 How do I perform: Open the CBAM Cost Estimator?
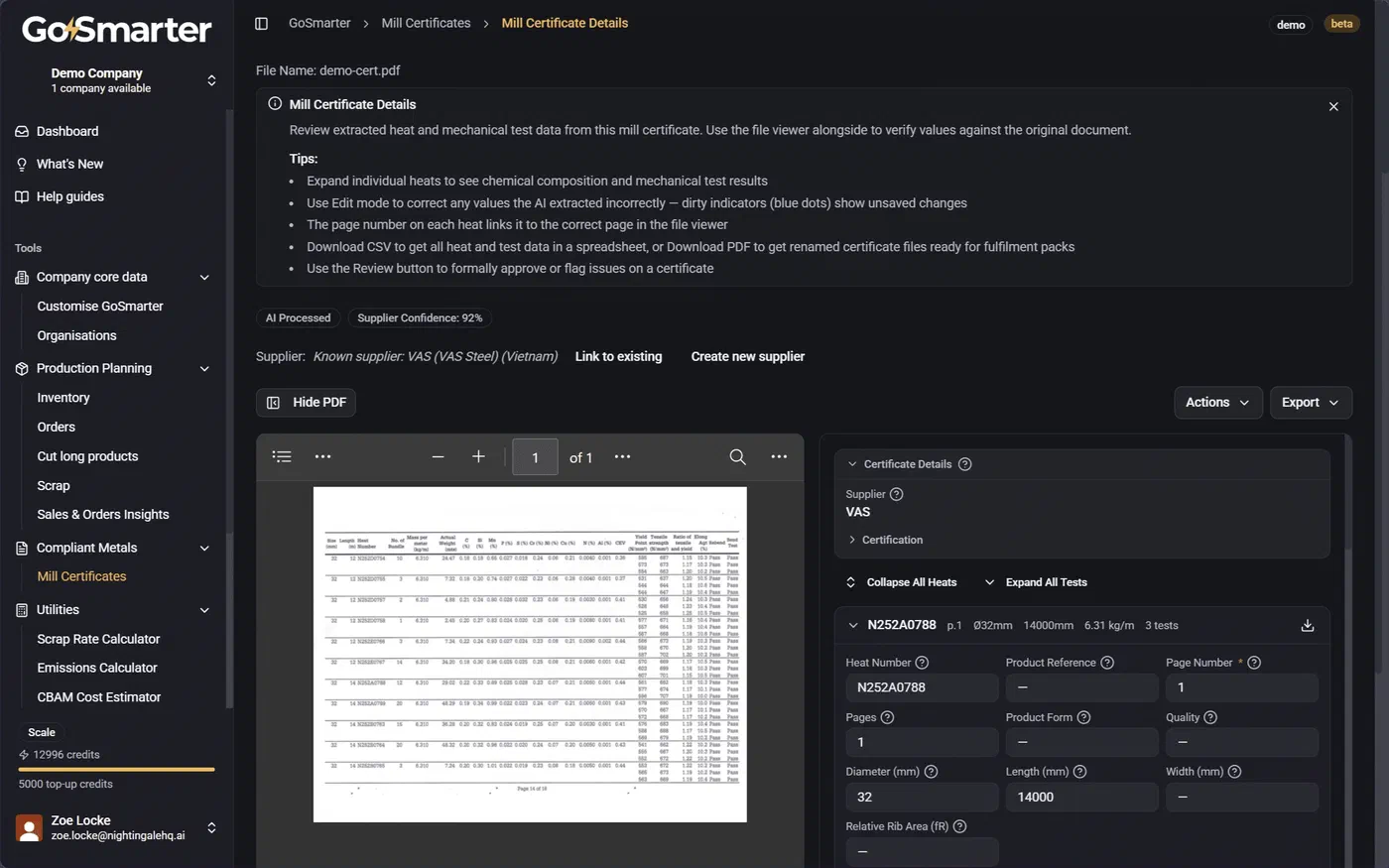pyautogui.click(x=99, y=697)
